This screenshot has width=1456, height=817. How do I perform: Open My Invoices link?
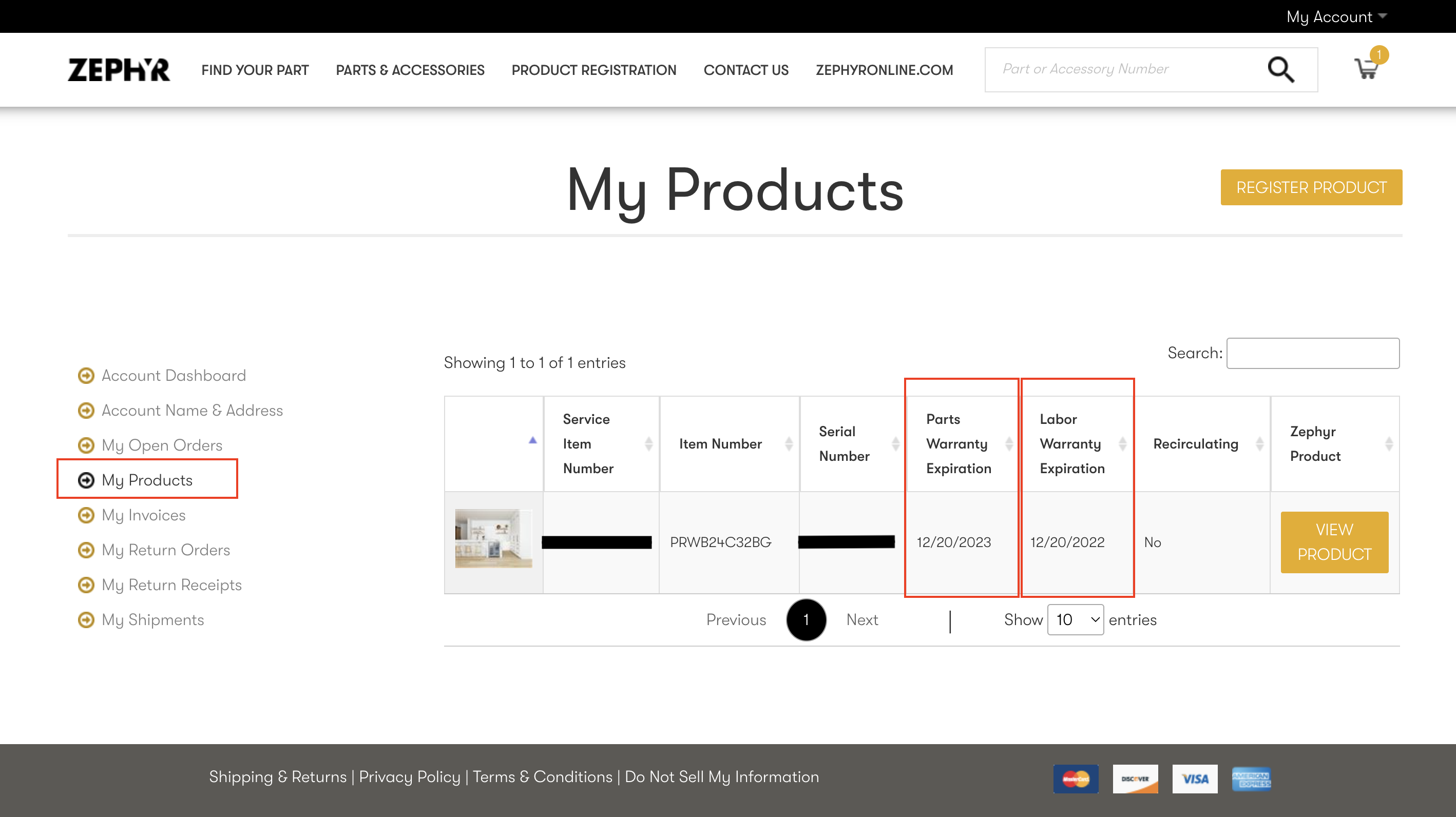tap(144, 515)
